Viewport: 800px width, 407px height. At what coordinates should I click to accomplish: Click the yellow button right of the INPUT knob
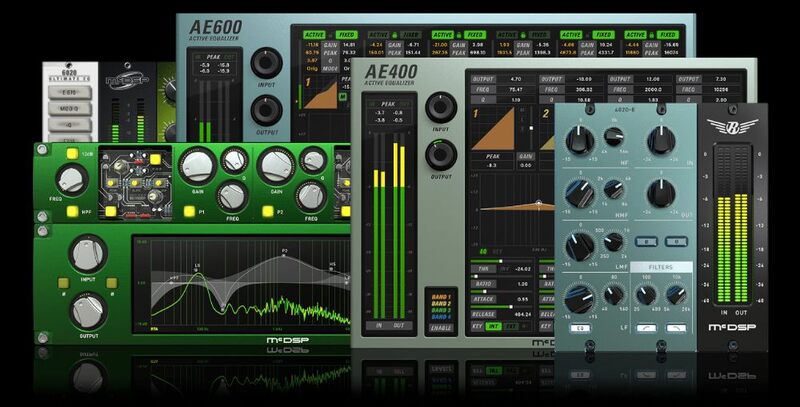click(x=111, y=283)
